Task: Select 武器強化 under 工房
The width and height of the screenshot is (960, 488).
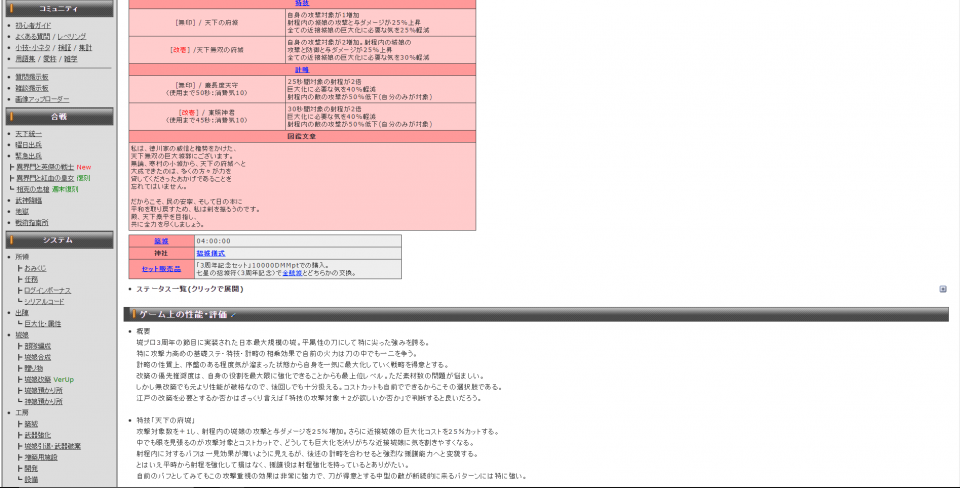Action: 36,434
